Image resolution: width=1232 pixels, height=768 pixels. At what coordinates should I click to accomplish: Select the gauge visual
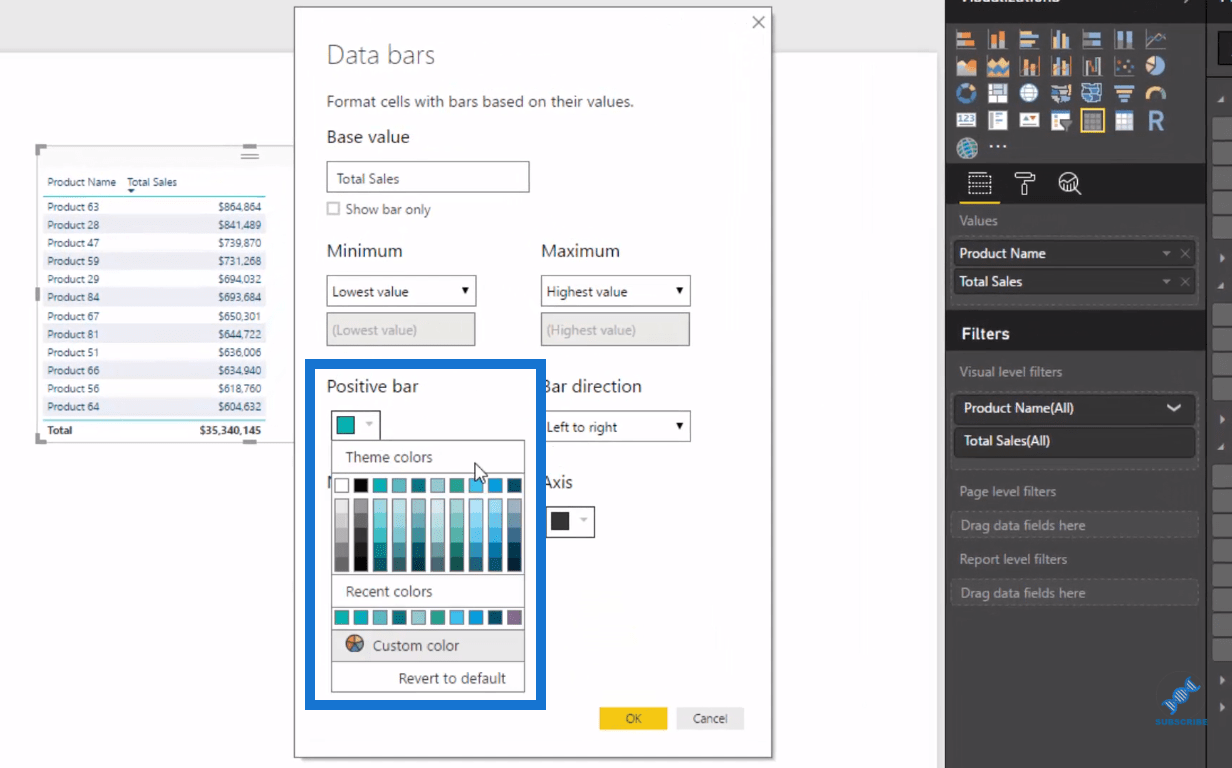point(1156,94)
